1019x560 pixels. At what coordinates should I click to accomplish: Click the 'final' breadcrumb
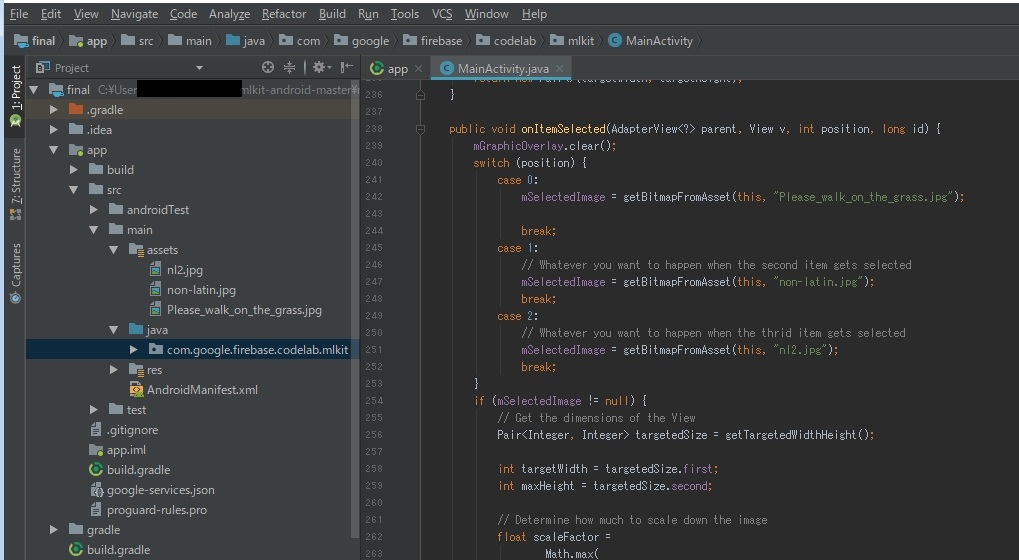coord(34,41)
